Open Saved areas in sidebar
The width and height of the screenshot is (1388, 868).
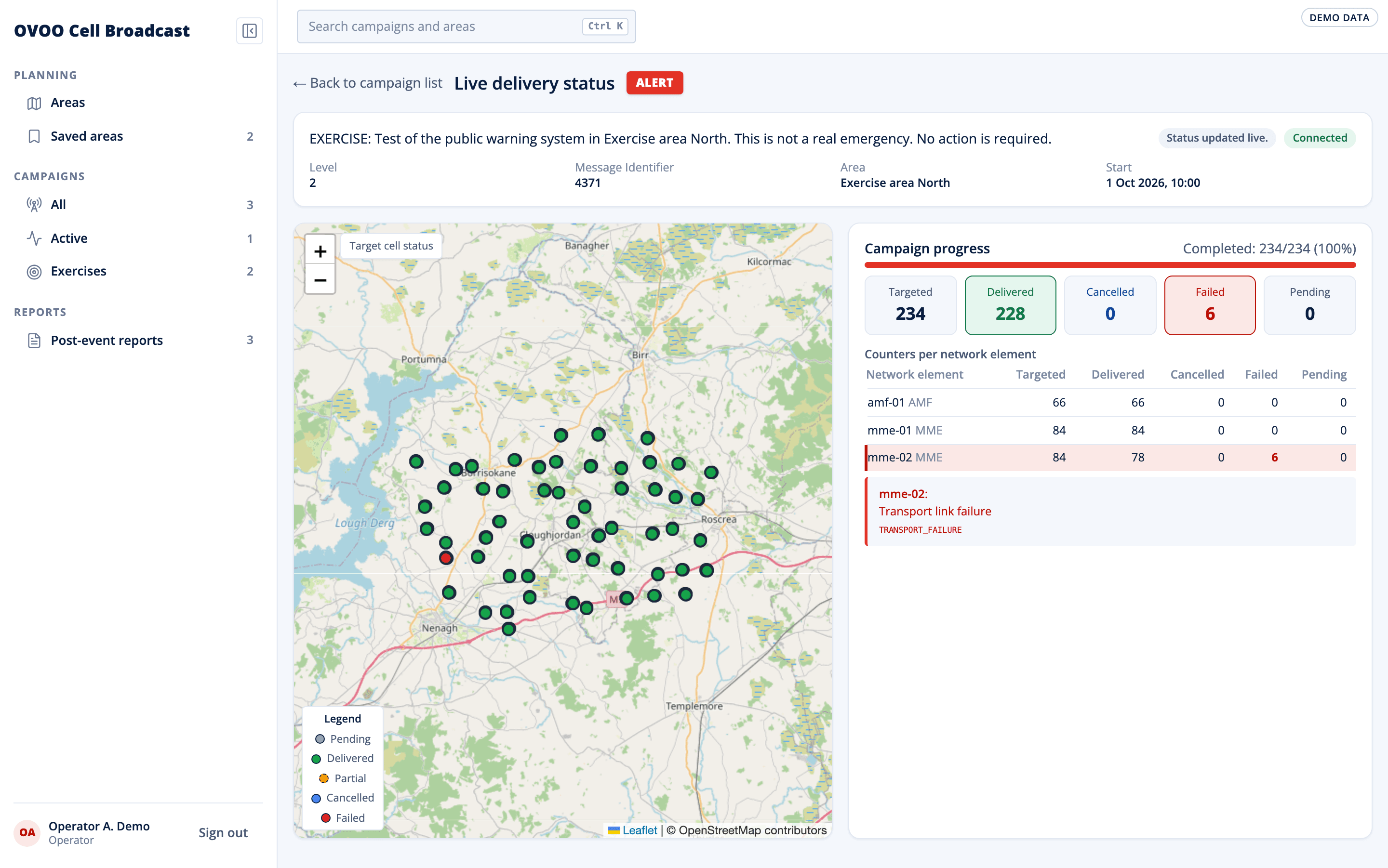(x=138, y=137)
